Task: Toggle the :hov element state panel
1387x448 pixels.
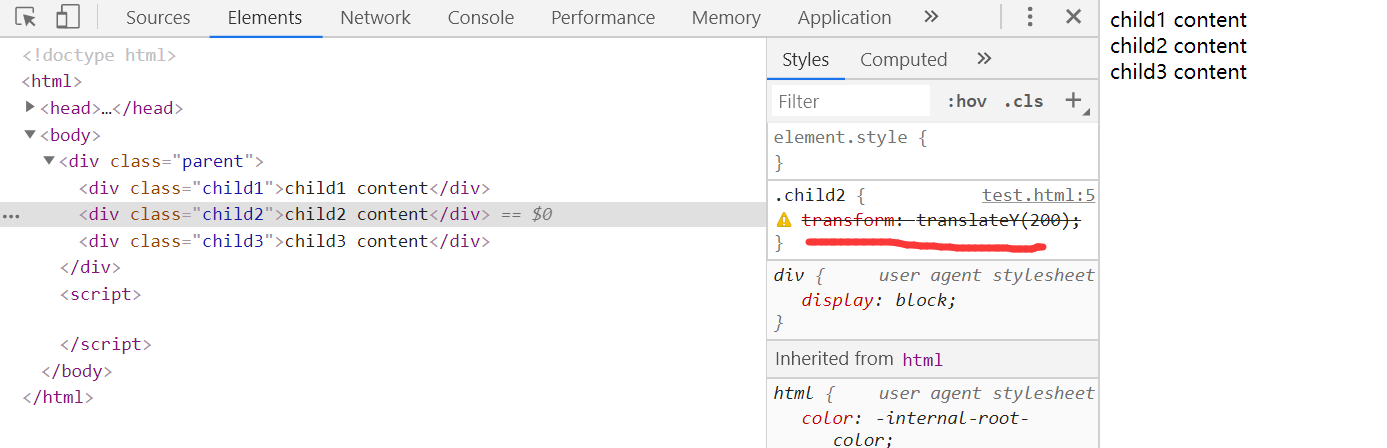Action: click(966, 101)
